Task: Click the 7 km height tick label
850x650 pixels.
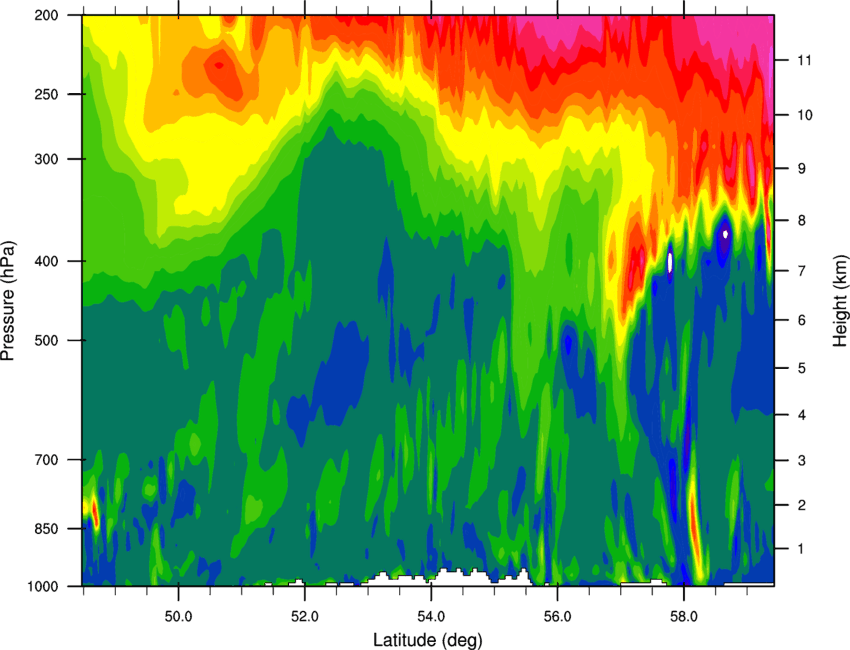Action: tap(802, 271)
